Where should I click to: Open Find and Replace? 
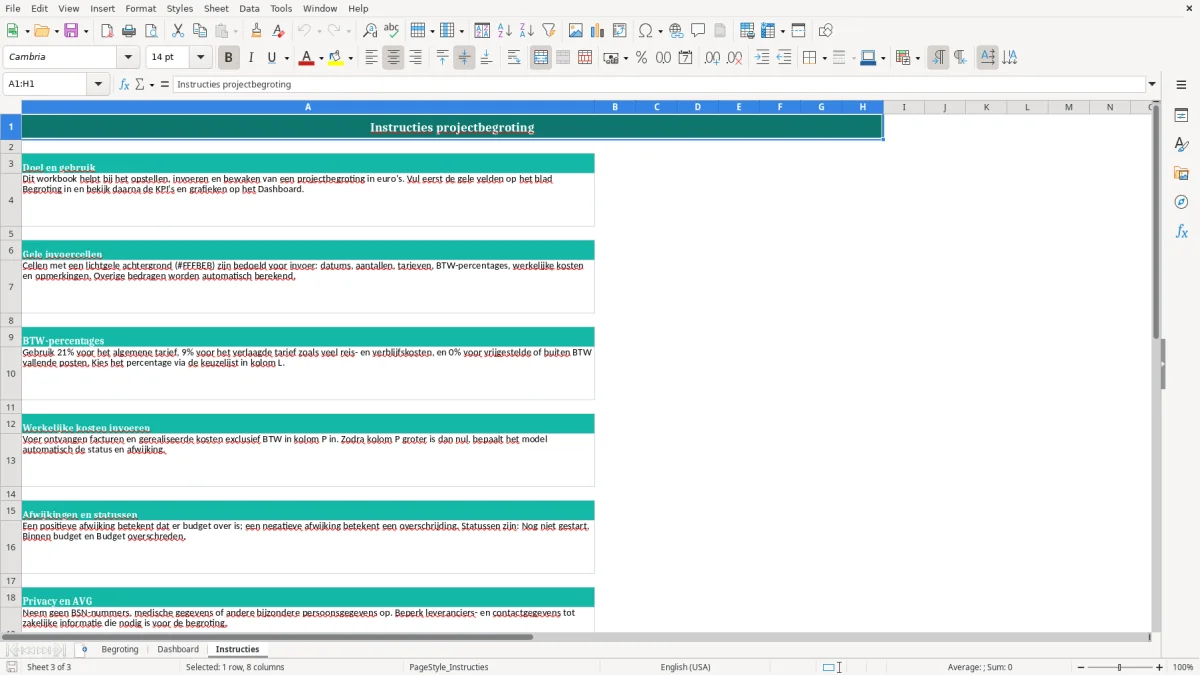(370, 31)
